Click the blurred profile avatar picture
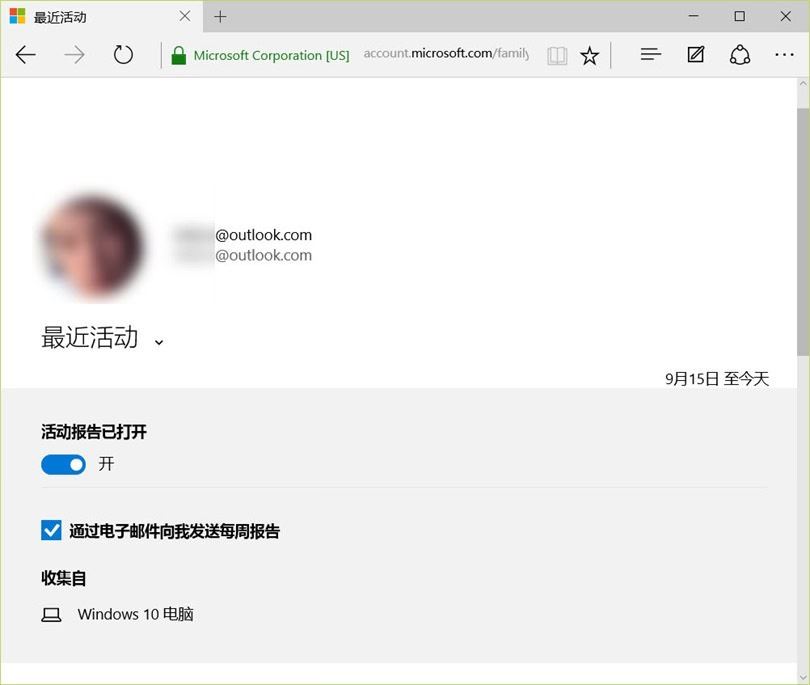The image size is (810, 685). (91, 247)
